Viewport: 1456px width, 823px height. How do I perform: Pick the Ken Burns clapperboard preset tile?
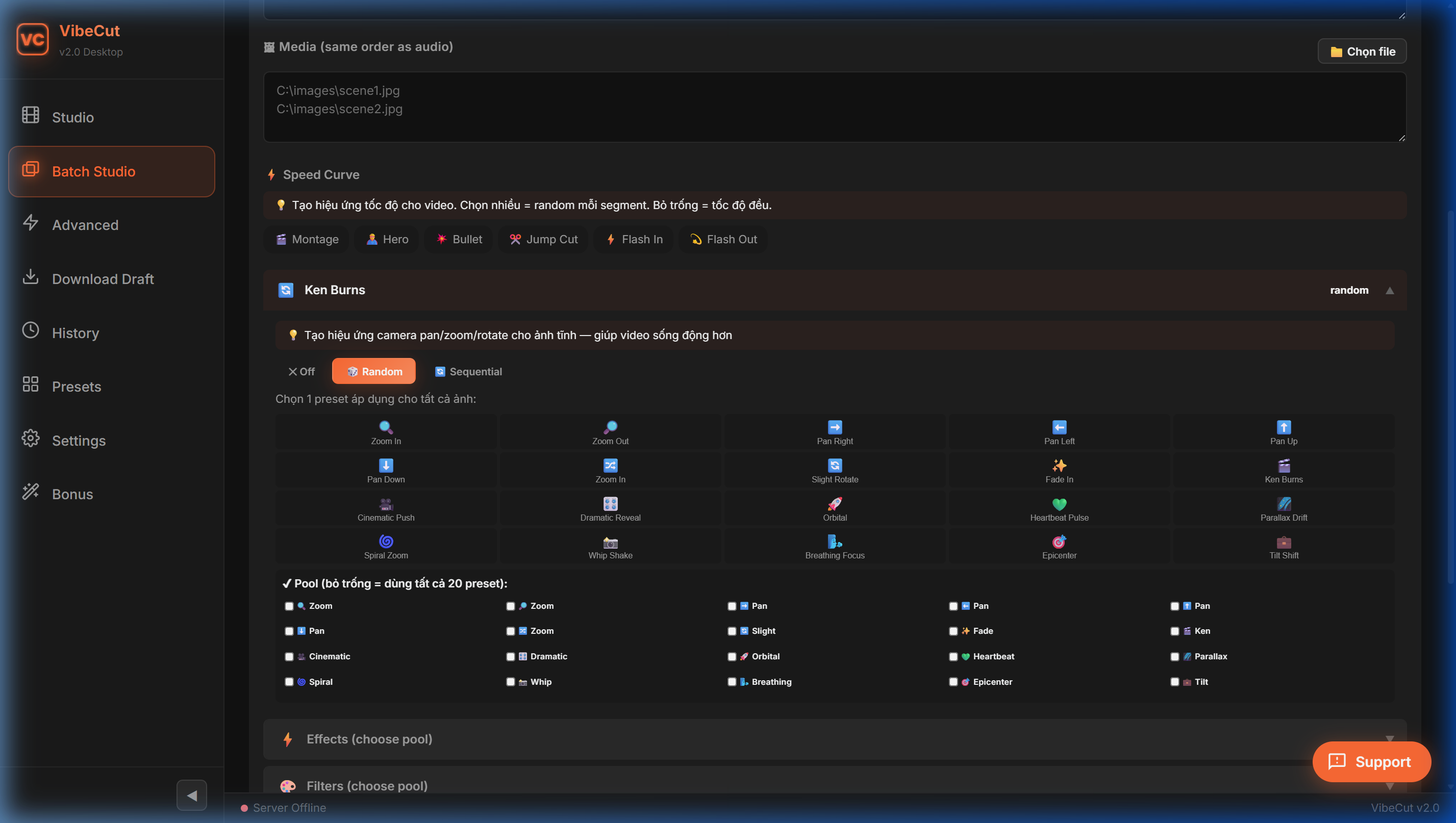click(x=1284, y=471)
